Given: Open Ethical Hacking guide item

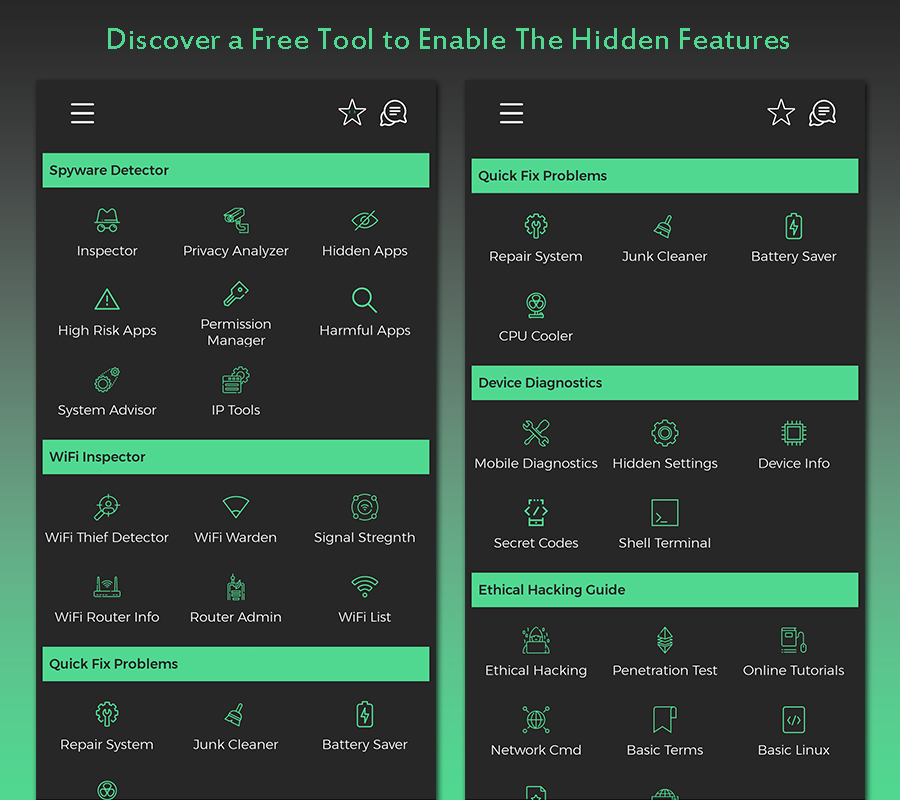Looking at the screenshot, I should coord(536,653).
